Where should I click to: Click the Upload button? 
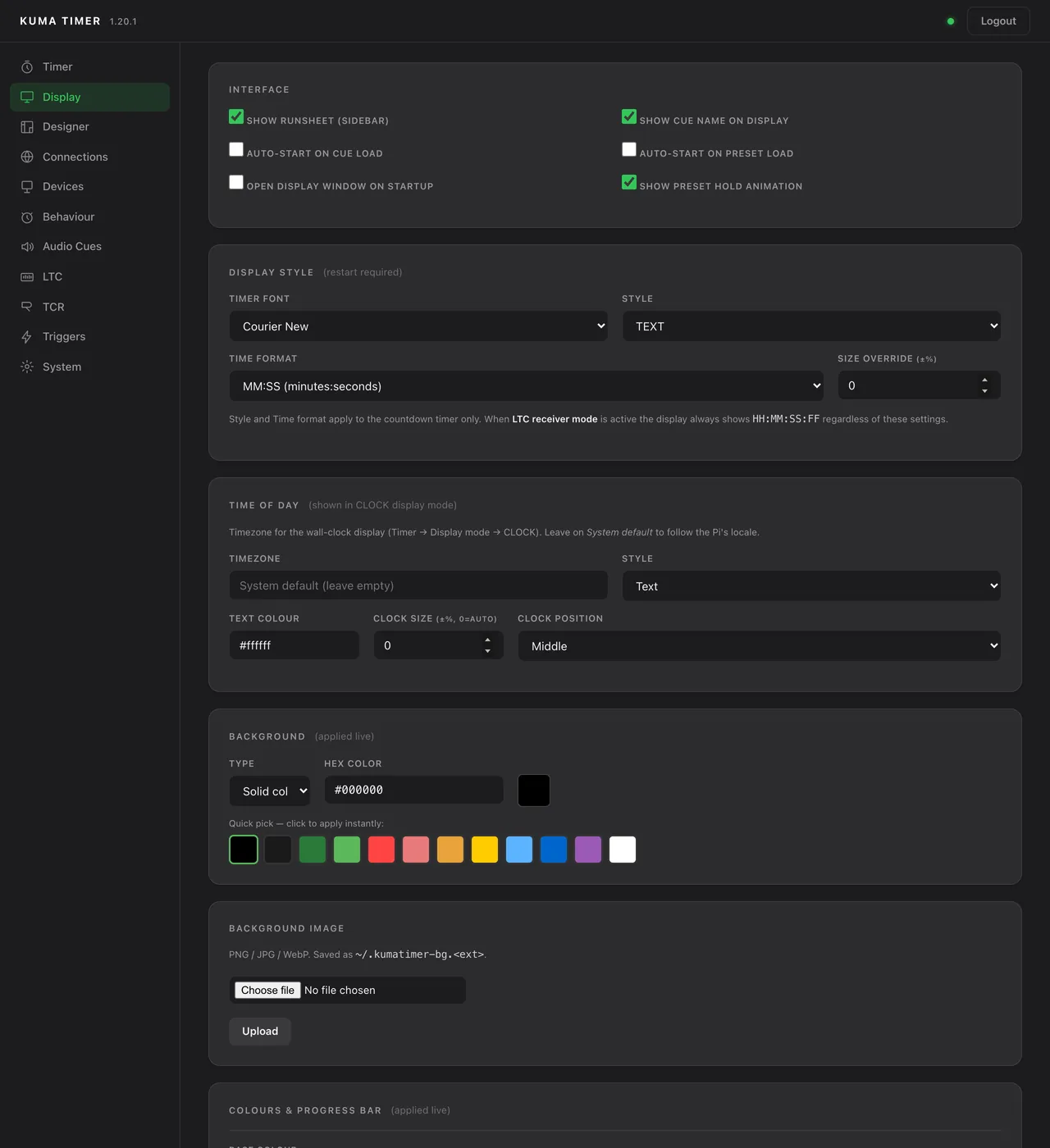point(260,1032)
